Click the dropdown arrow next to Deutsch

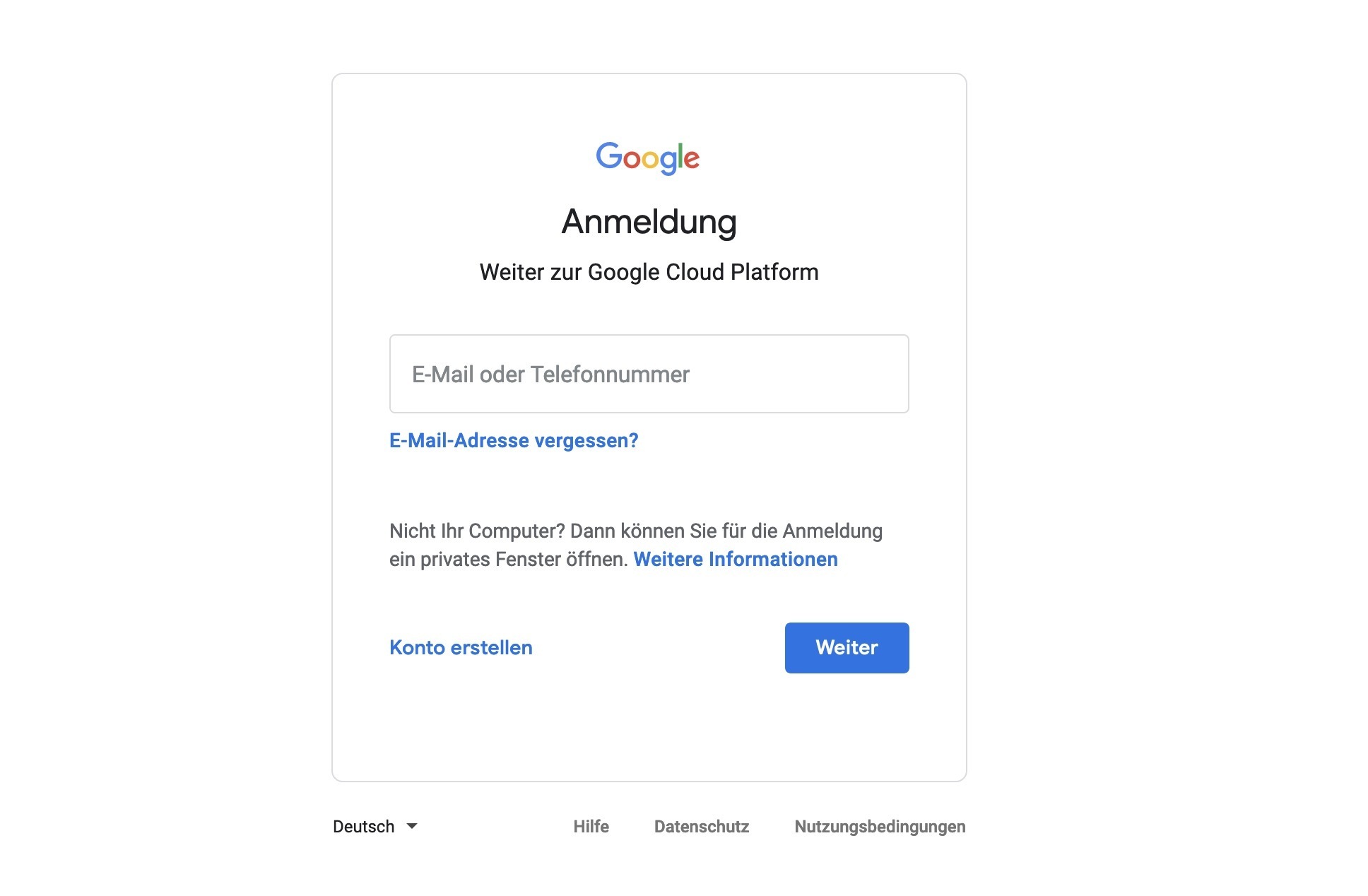pyautogui.click(x=412, y=825)
